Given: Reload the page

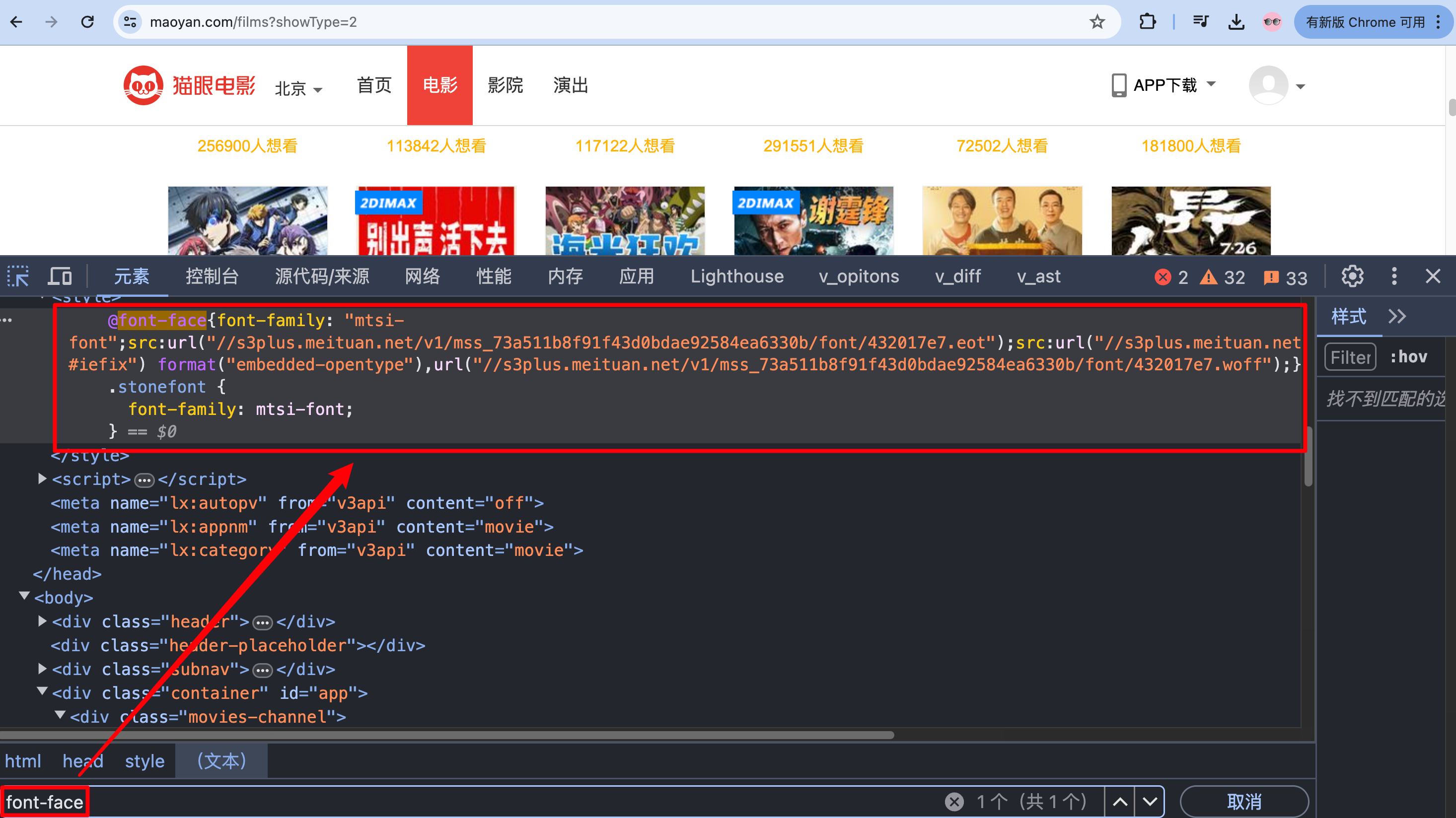Looking at the screenshot, I should pos(87,22).
